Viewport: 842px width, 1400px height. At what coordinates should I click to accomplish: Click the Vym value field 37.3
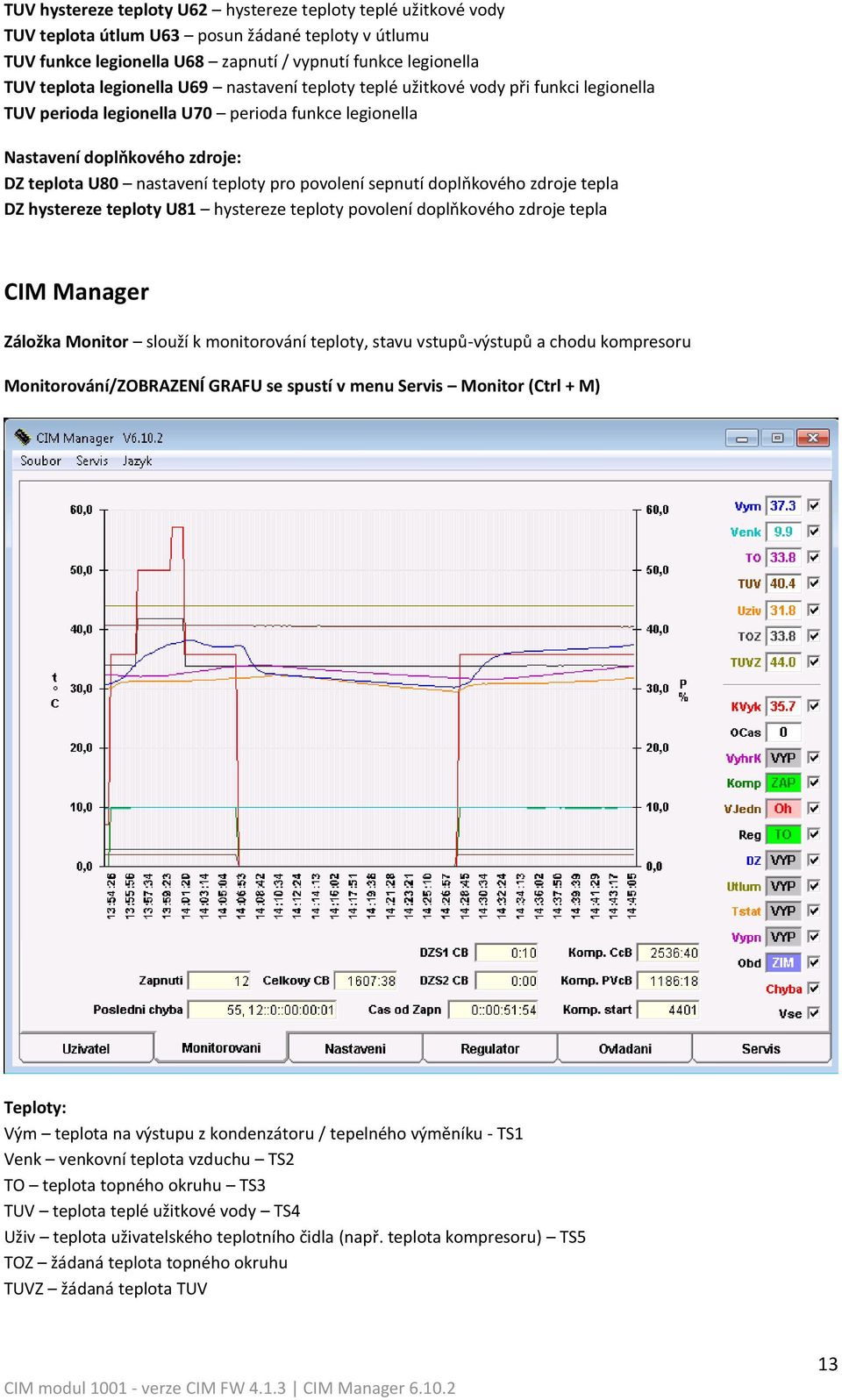pos(783,506)
